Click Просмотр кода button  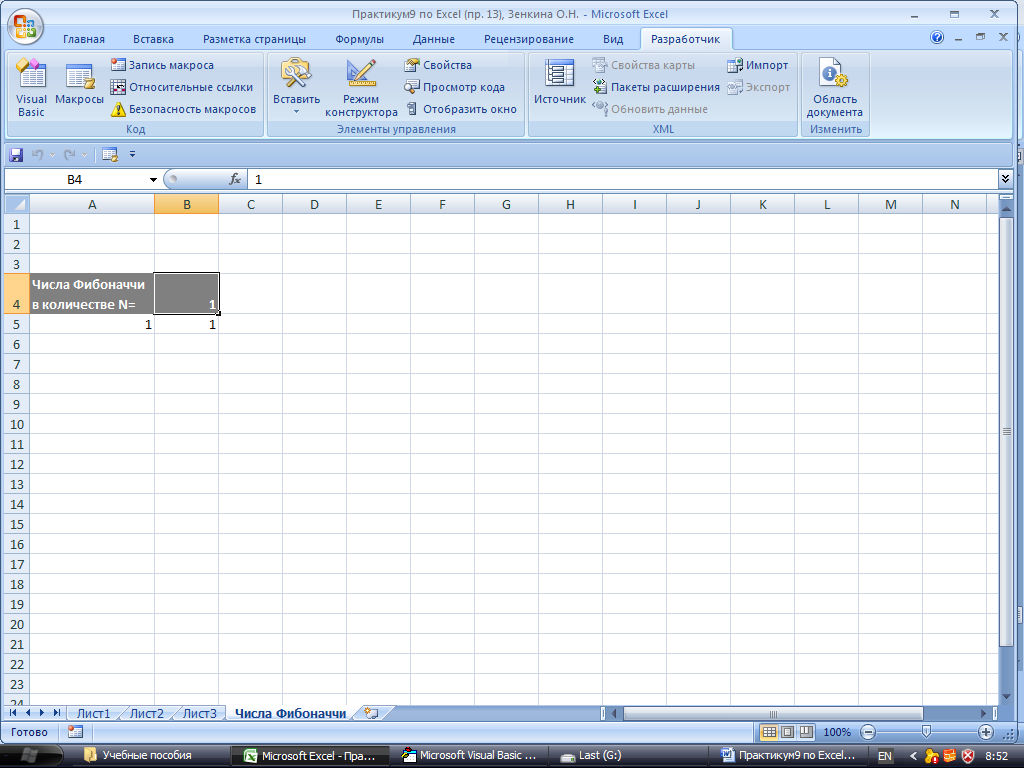click(455, 87)
